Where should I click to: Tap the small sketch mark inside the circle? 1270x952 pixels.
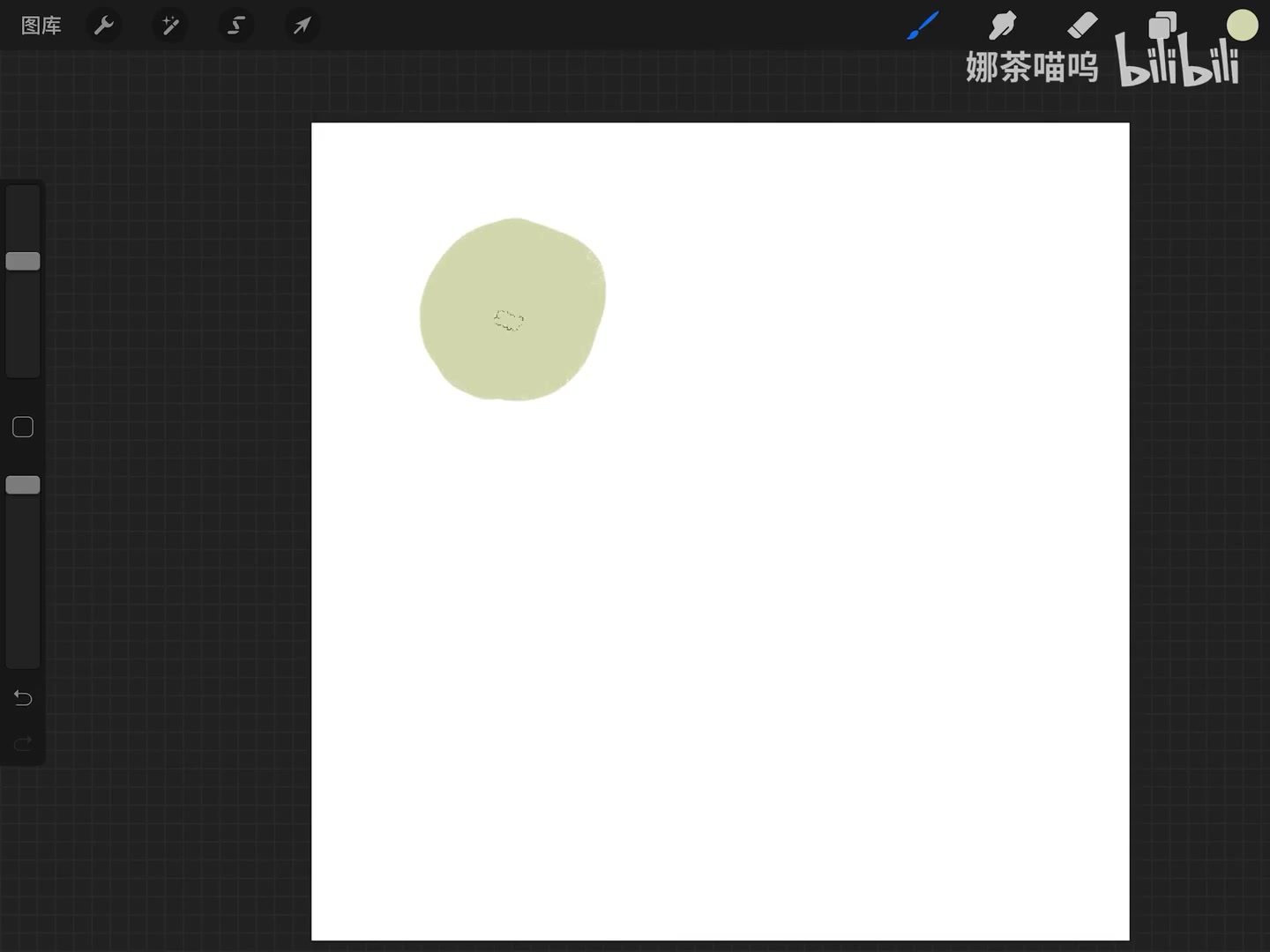[509, 320]
